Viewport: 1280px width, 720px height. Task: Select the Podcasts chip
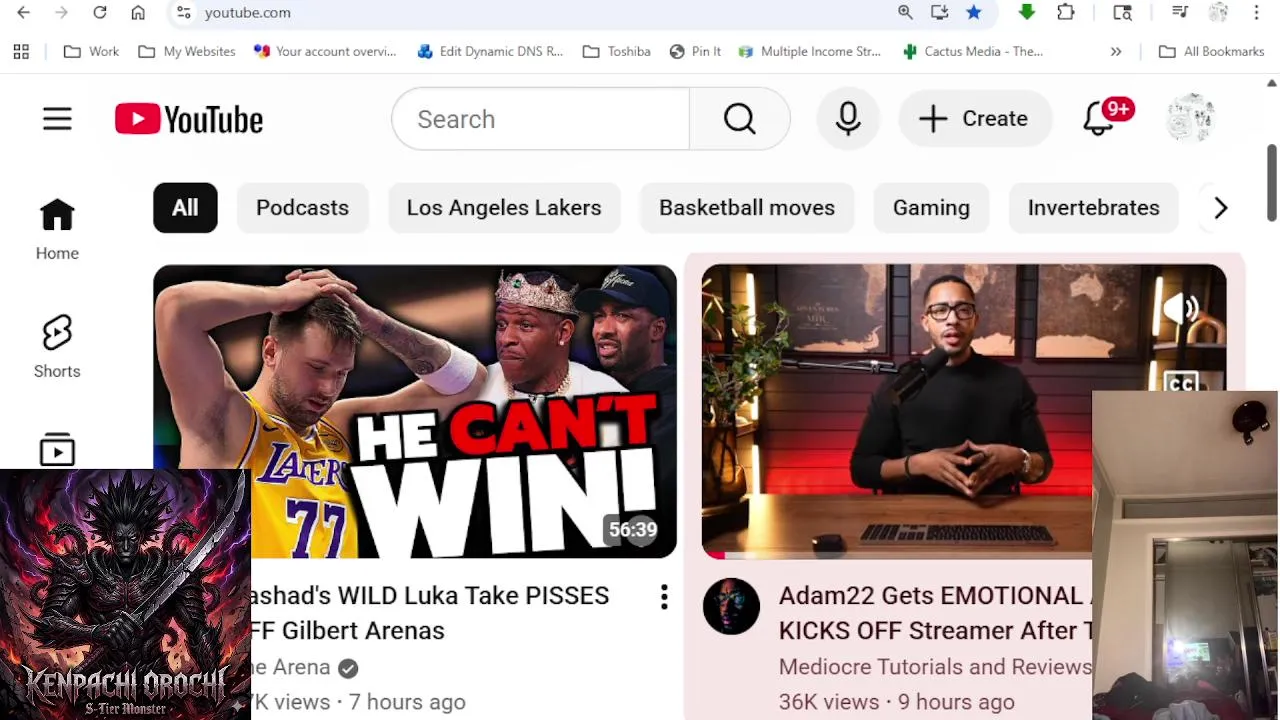pos(302,208)
